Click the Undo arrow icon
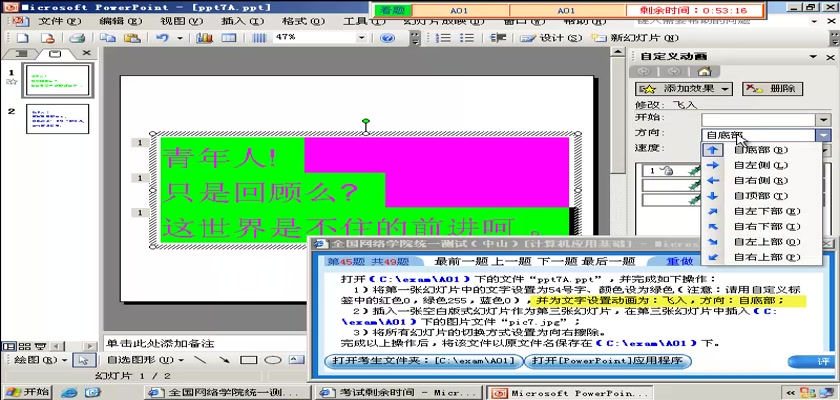This screenshot has height=400, width=840. pyautogui.click(x=162, y=37)
